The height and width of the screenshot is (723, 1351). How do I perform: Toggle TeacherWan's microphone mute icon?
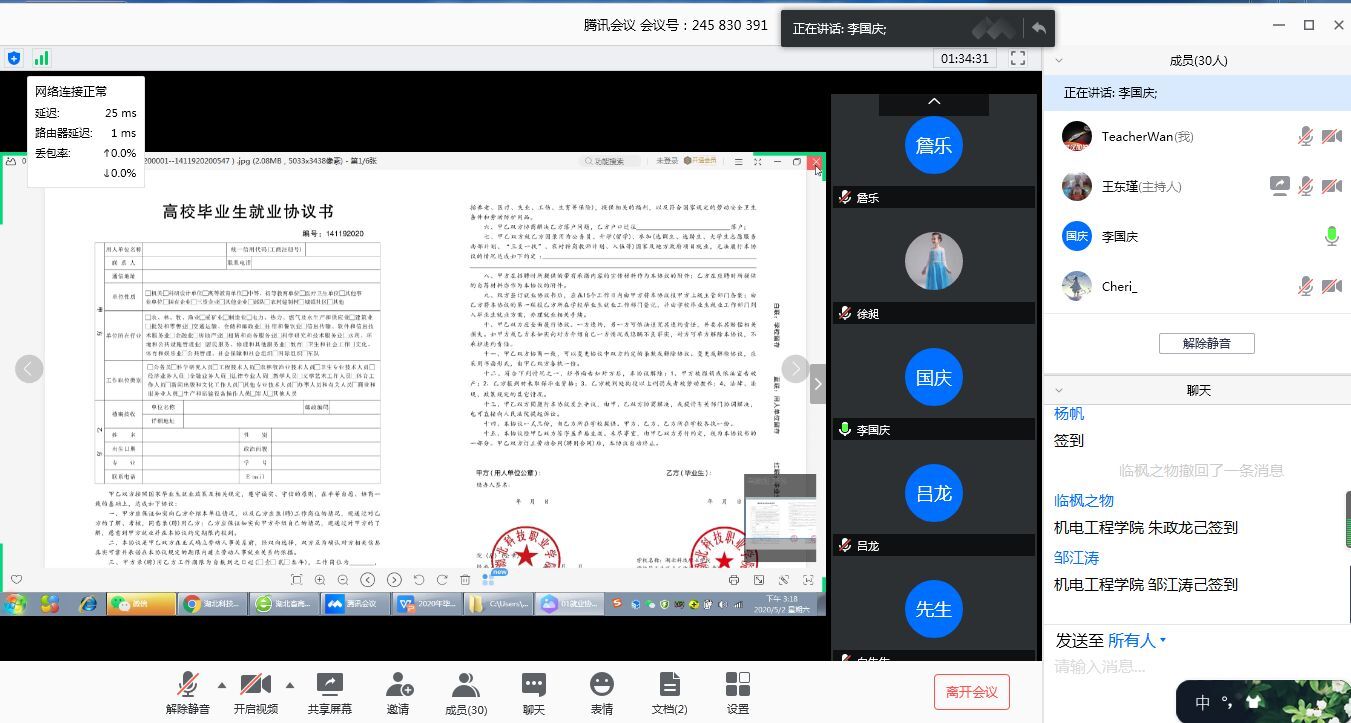tap(1305, 136)
